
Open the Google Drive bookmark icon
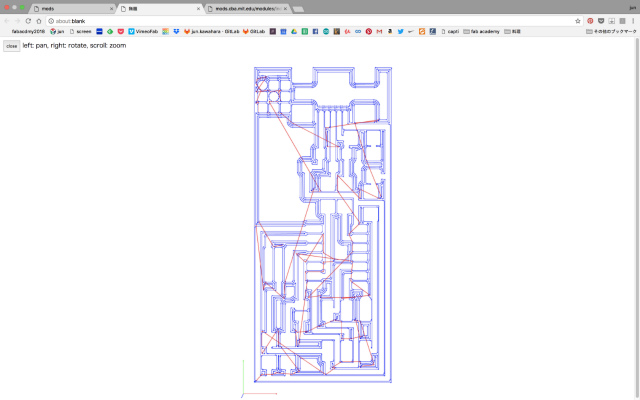[294, 31]
